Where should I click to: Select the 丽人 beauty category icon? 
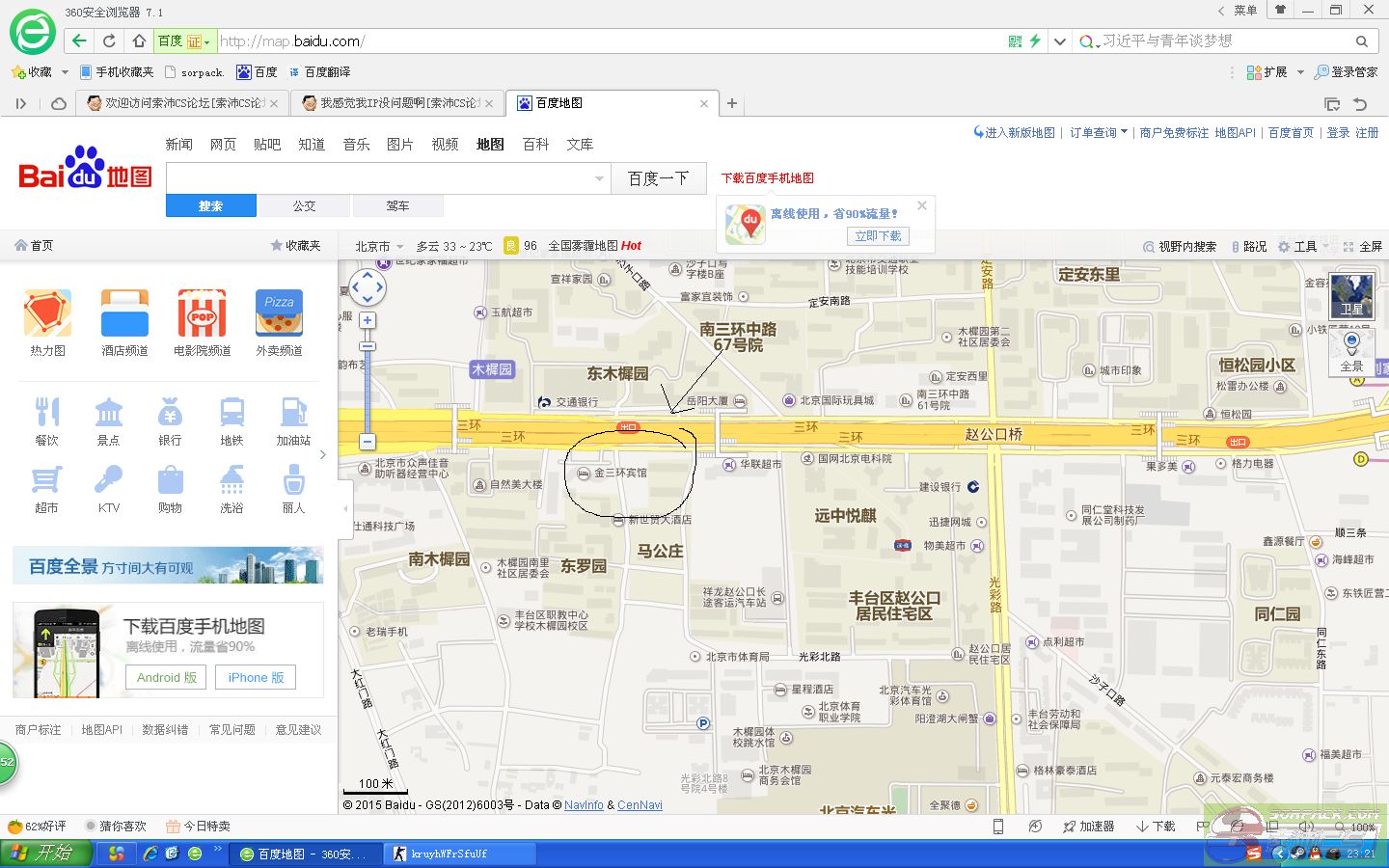coord(293,479)
